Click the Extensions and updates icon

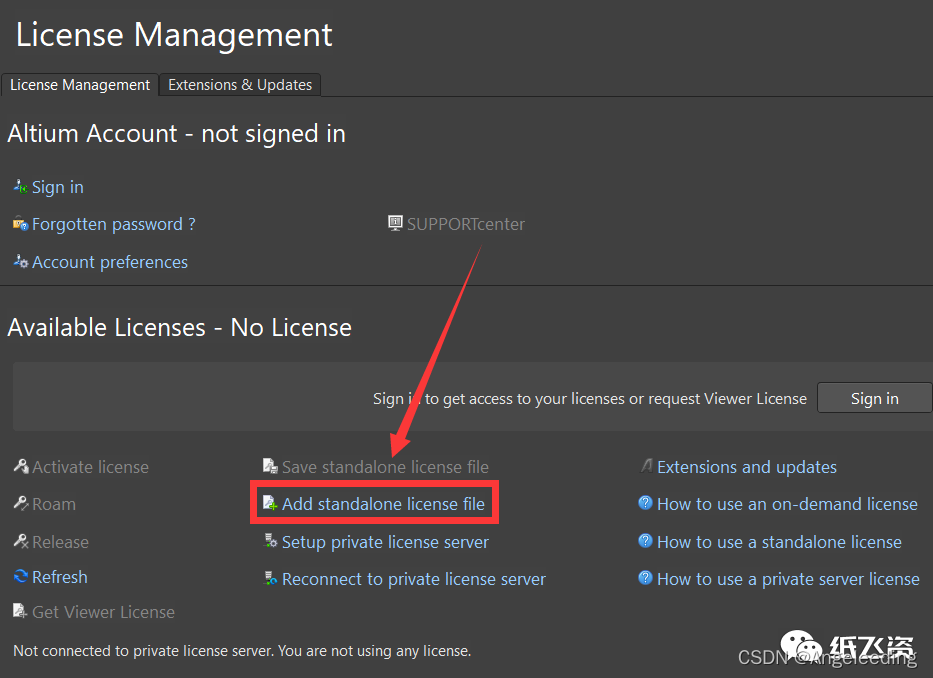(x=646, y=467)
